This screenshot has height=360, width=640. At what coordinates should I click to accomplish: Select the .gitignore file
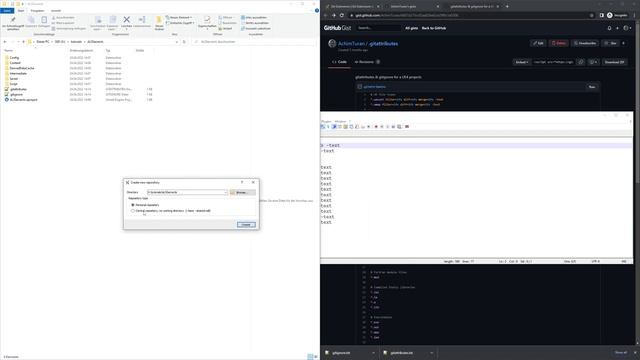[16, 94]
